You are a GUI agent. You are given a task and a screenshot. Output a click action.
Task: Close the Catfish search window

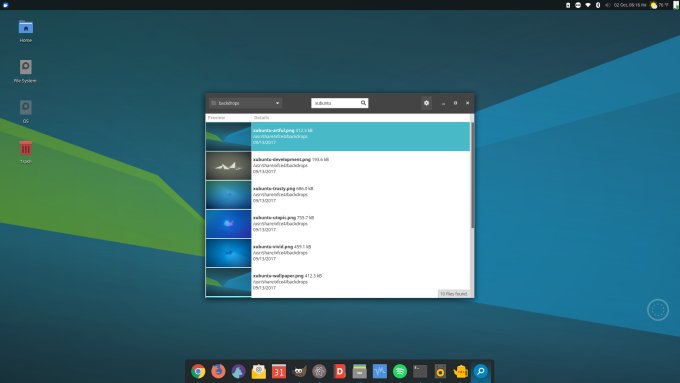coord(468,103)
